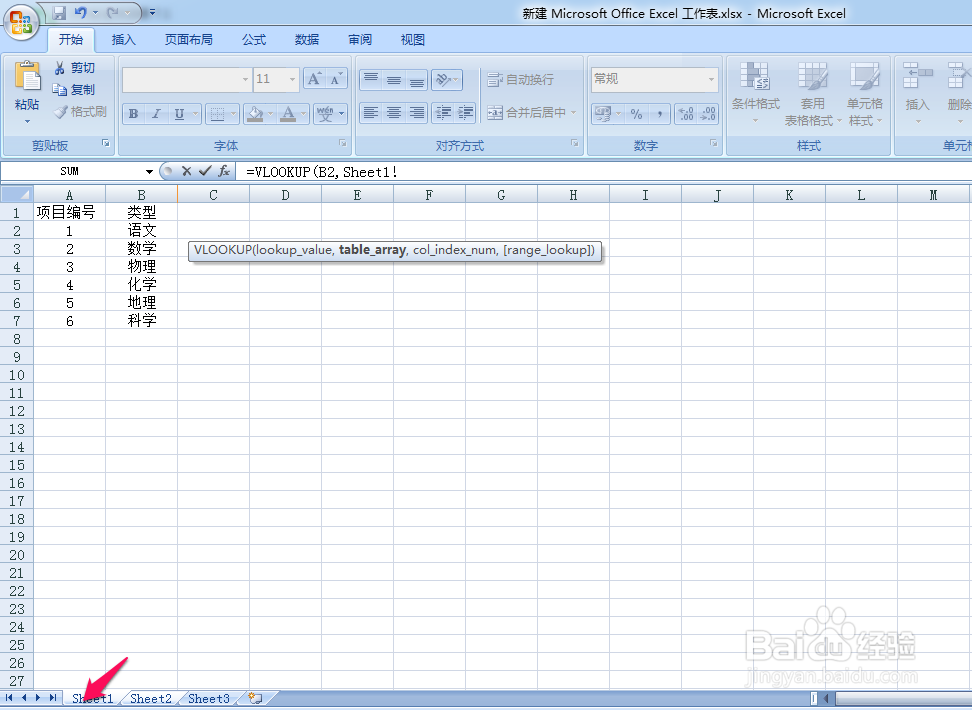Open the wén phonetic guide tool
Image resolution: width=972 pixels, height=710 pixels.
click(325, 113)
